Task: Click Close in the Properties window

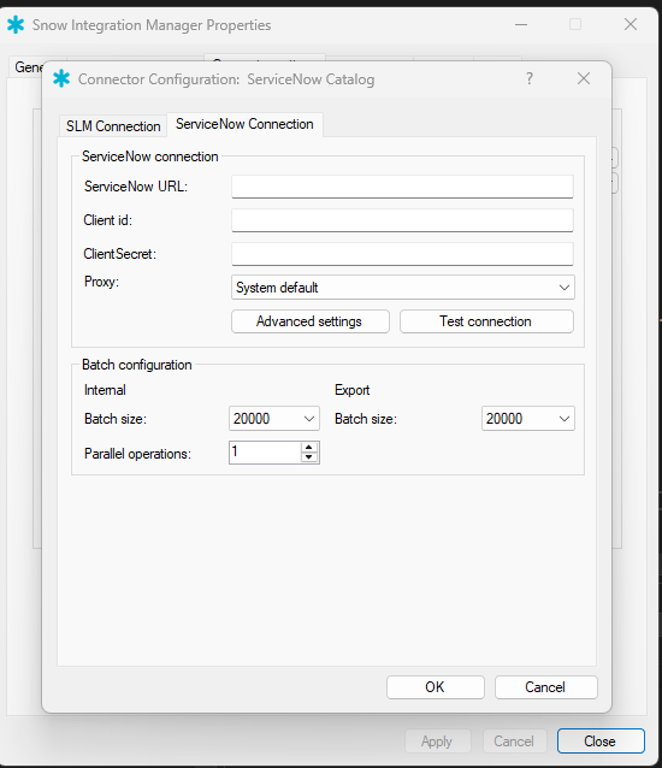Action: point(600,741)
